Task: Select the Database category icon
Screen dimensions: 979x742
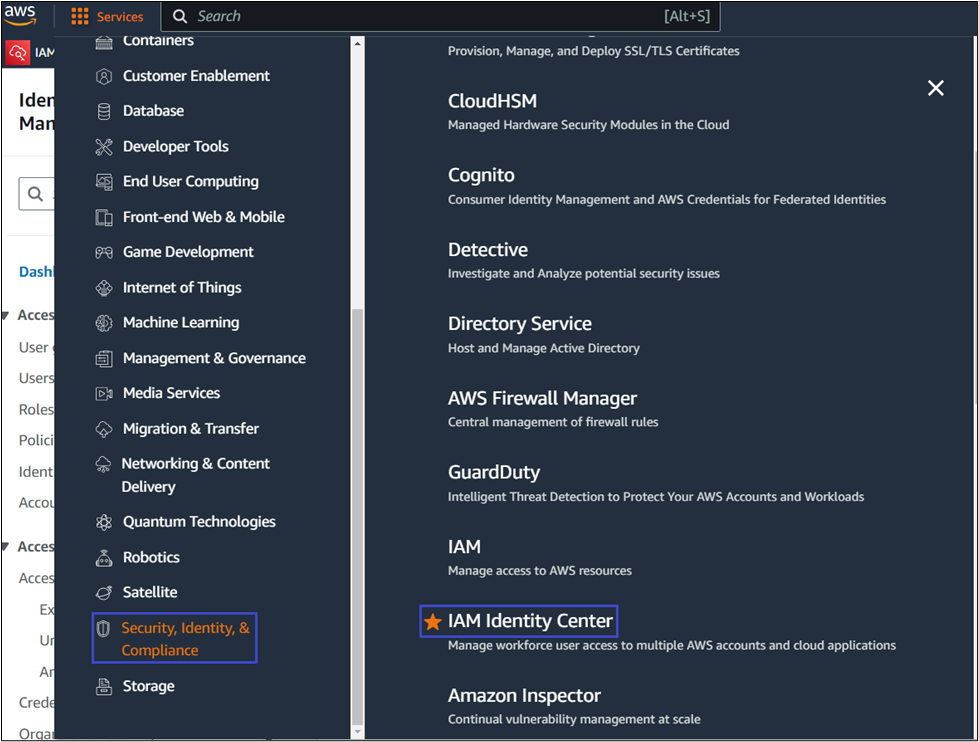Action: 104,111
